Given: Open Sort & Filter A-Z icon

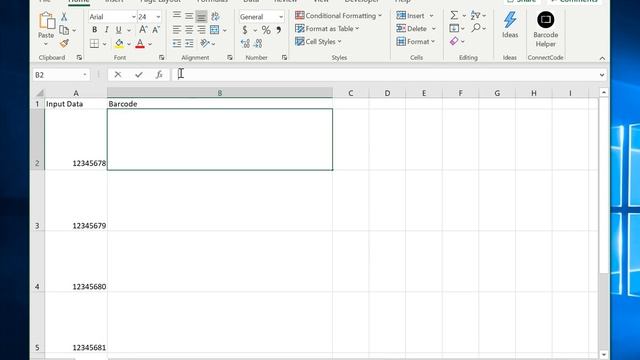Looking at the screenshot, I should 476,16.
